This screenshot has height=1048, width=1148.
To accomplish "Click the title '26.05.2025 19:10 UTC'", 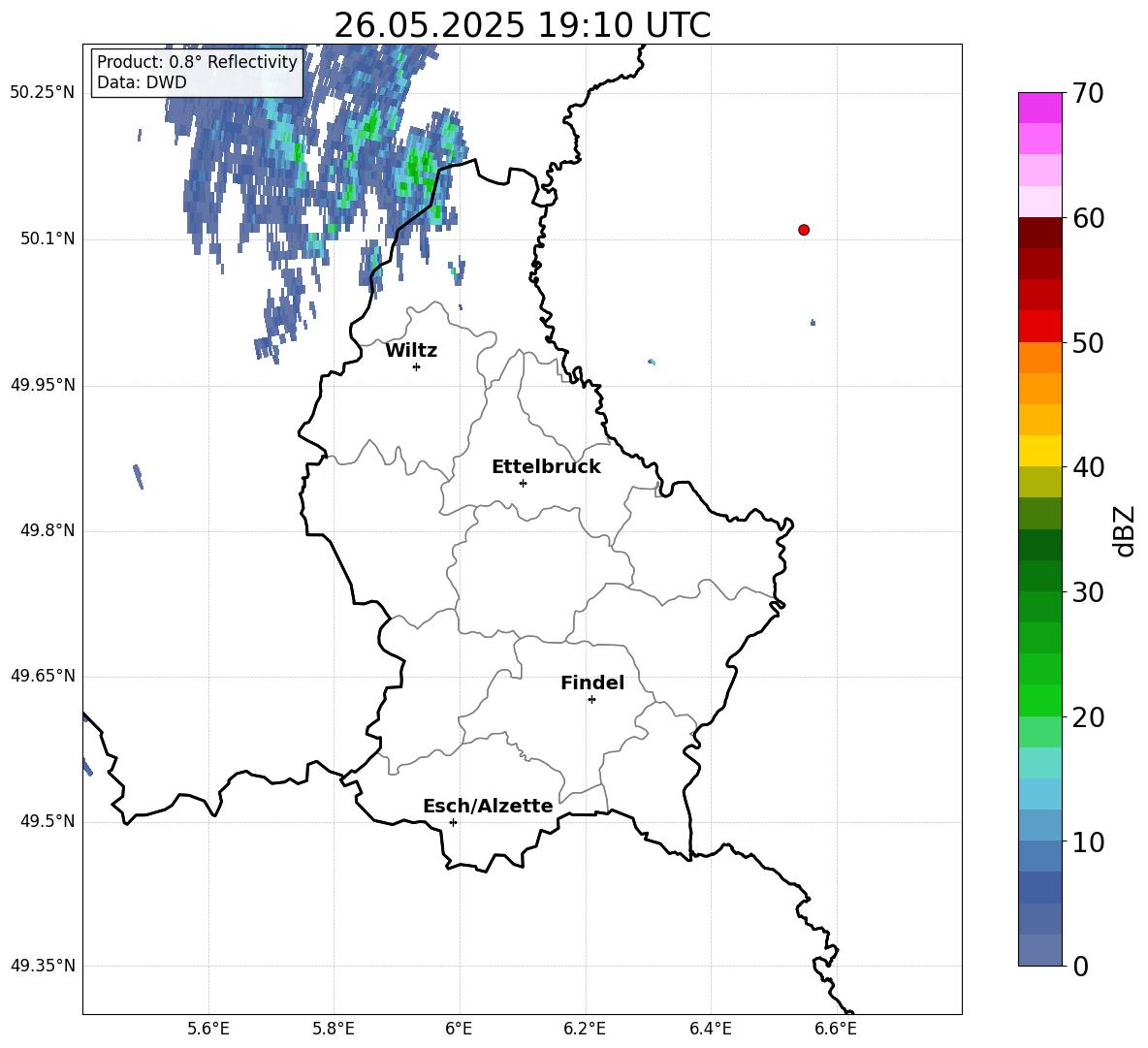I will point(522,25).
